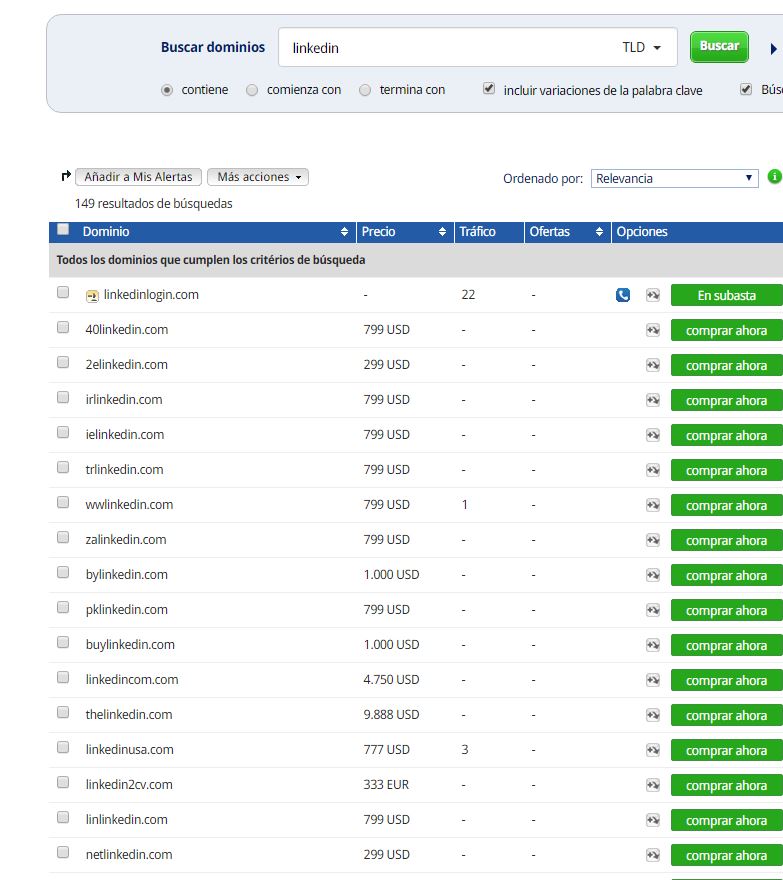The image size is (783, 880).
Task: Click the phone icon for linkedinlogin.com
Action: click(622, 295)
